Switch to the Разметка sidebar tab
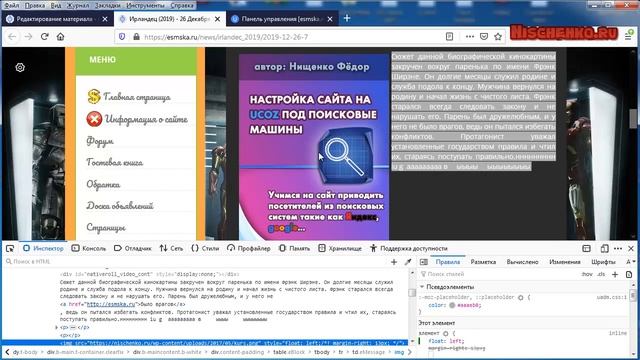The height and width of the screenshot is (360, 640). tap(483, 262)
